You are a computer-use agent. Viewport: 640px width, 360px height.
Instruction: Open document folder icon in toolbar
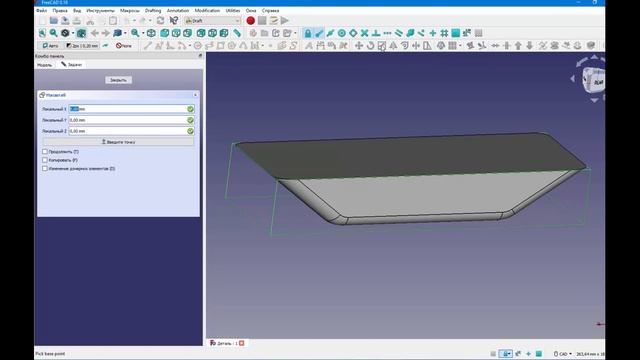point(53,20)
